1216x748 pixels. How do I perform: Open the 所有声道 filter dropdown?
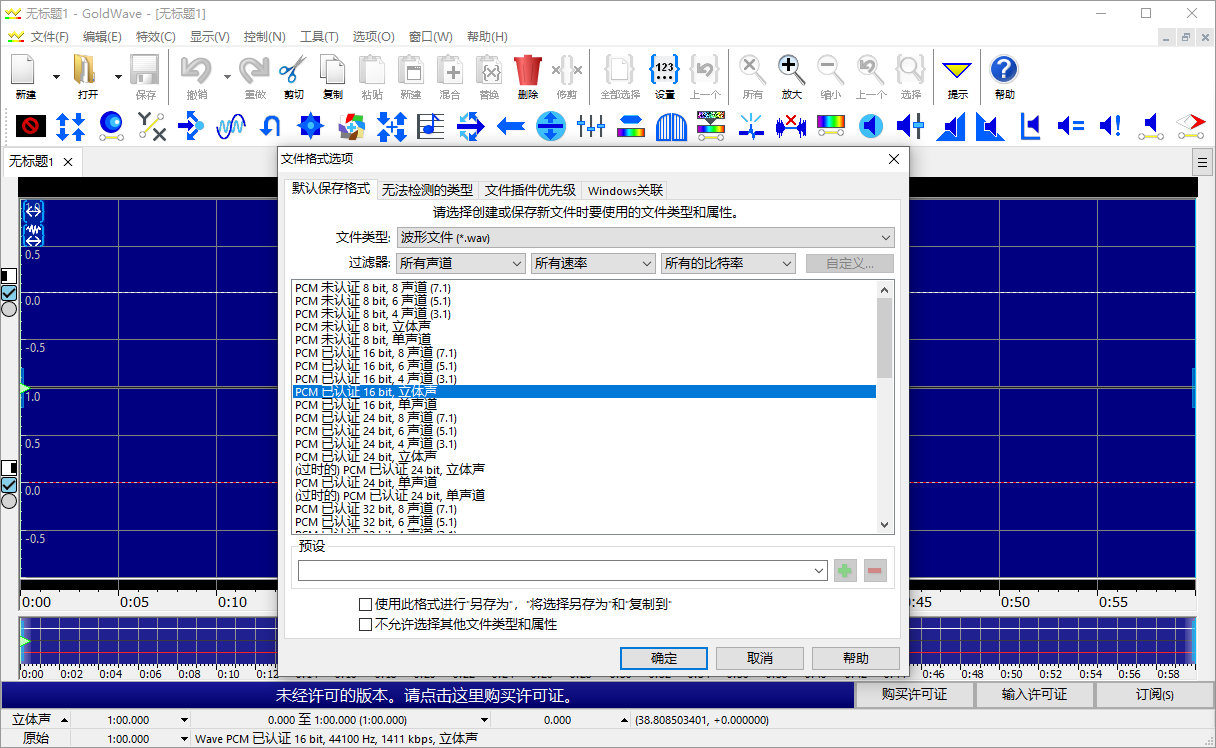point(461,263)
